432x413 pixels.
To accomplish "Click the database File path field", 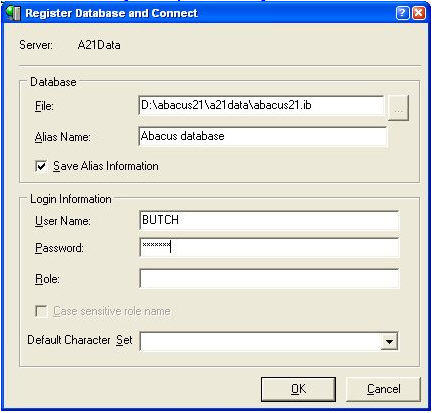I will point(261,105).
